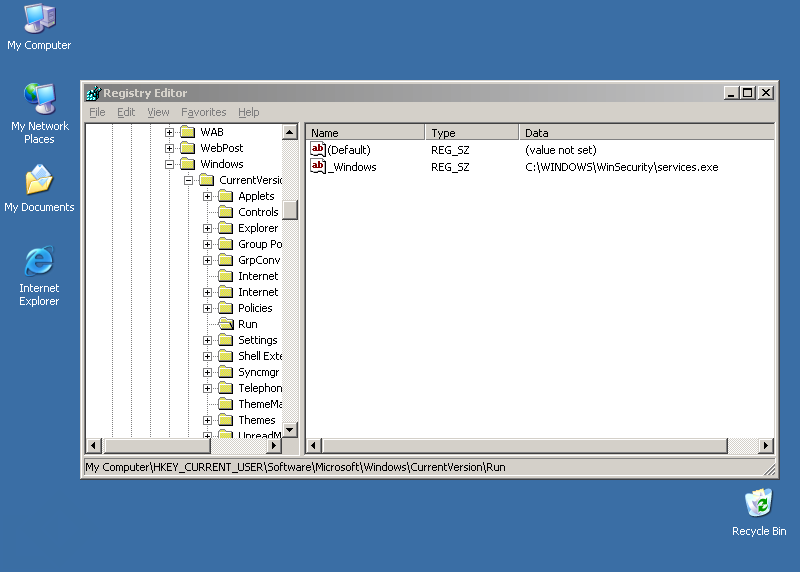
Task: Click the WebPost folder icon
Action: point(188,148)
